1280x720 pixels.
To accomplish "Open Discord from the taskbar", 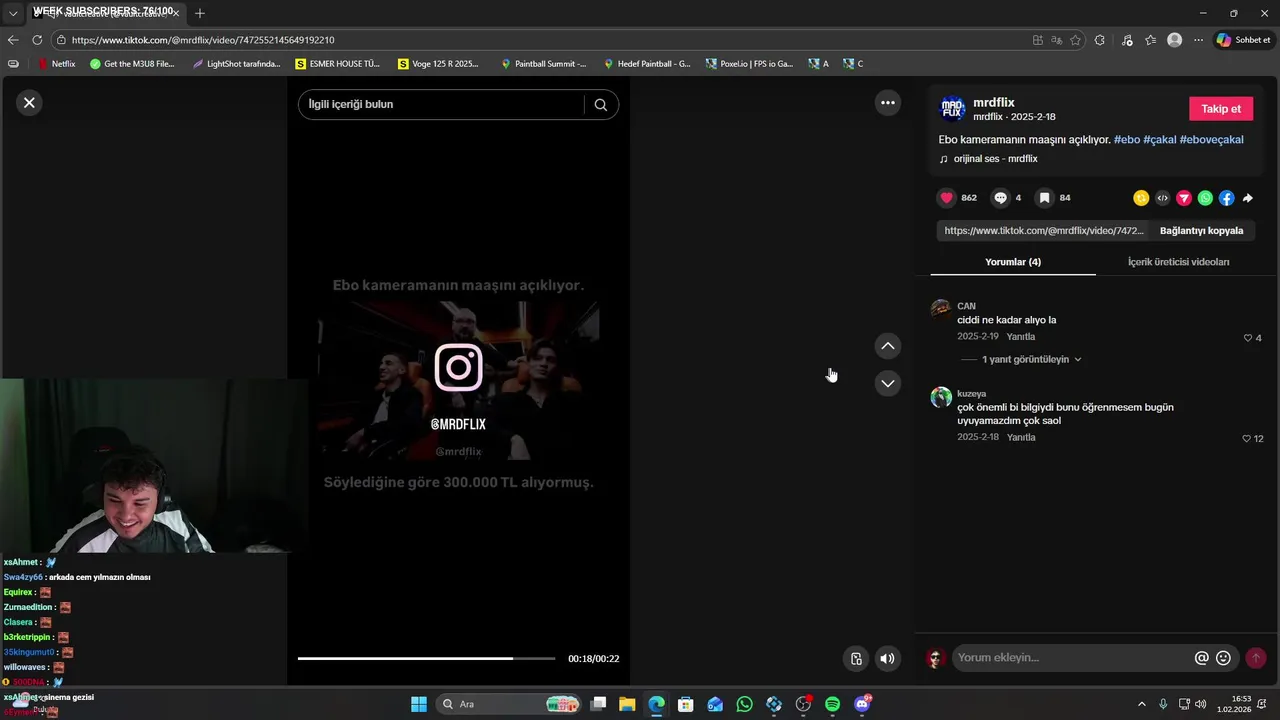I will click(x=862, y=704).
